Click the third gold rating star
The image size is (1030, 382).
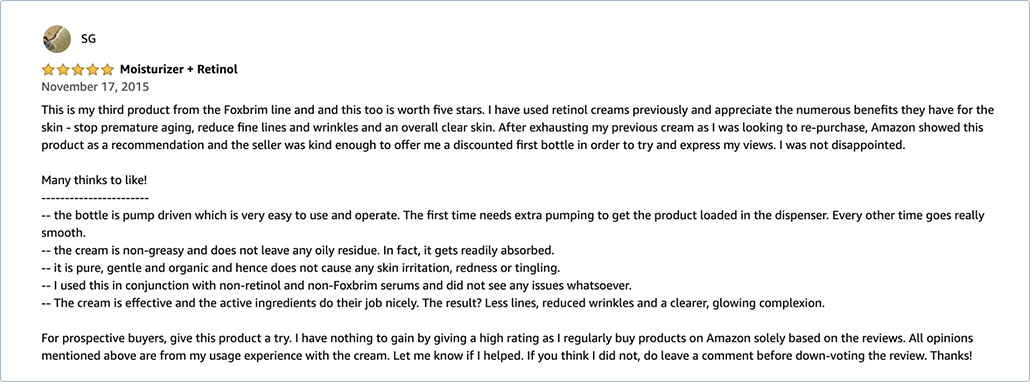tap(78, 70)
